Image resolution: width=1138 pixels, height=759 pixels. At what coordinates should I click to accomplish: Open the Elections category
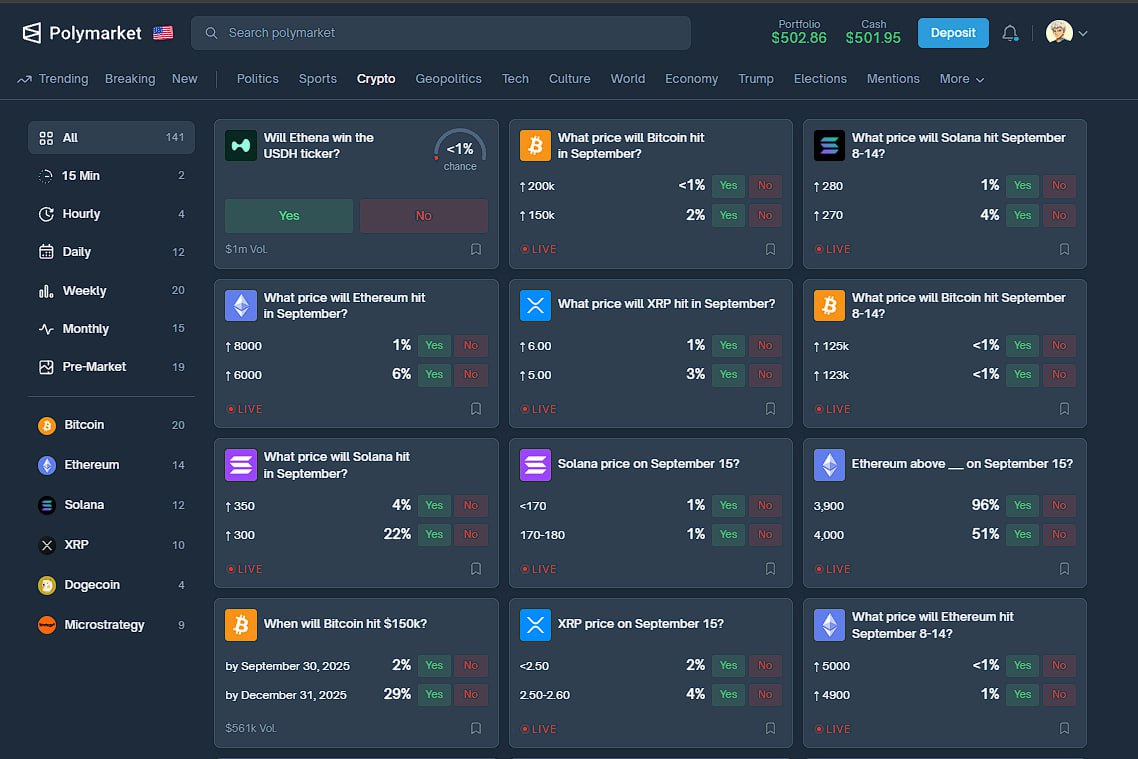[x=820, y=79]
